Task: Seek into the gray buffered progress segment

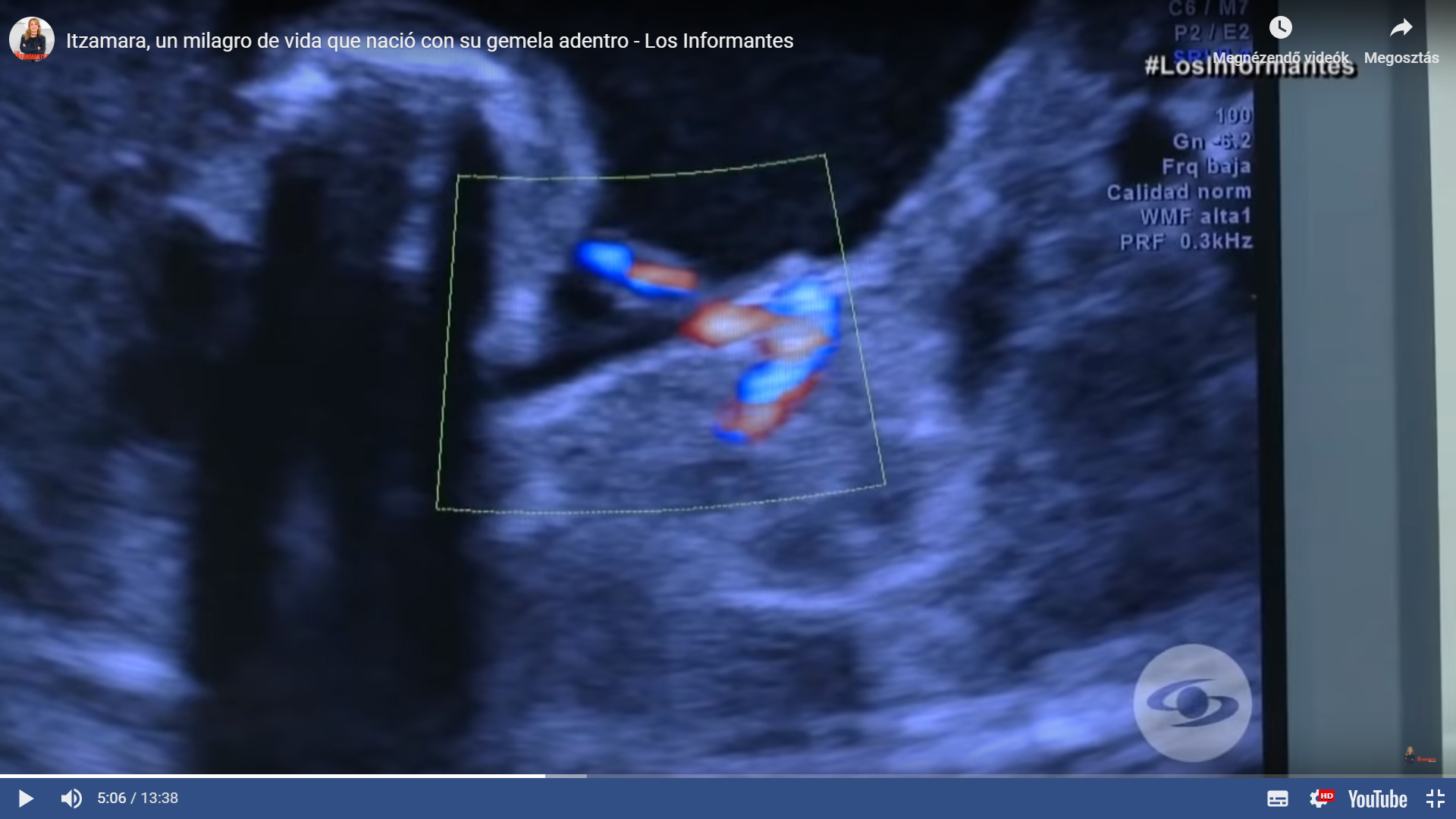Action: tap(566, 776)
